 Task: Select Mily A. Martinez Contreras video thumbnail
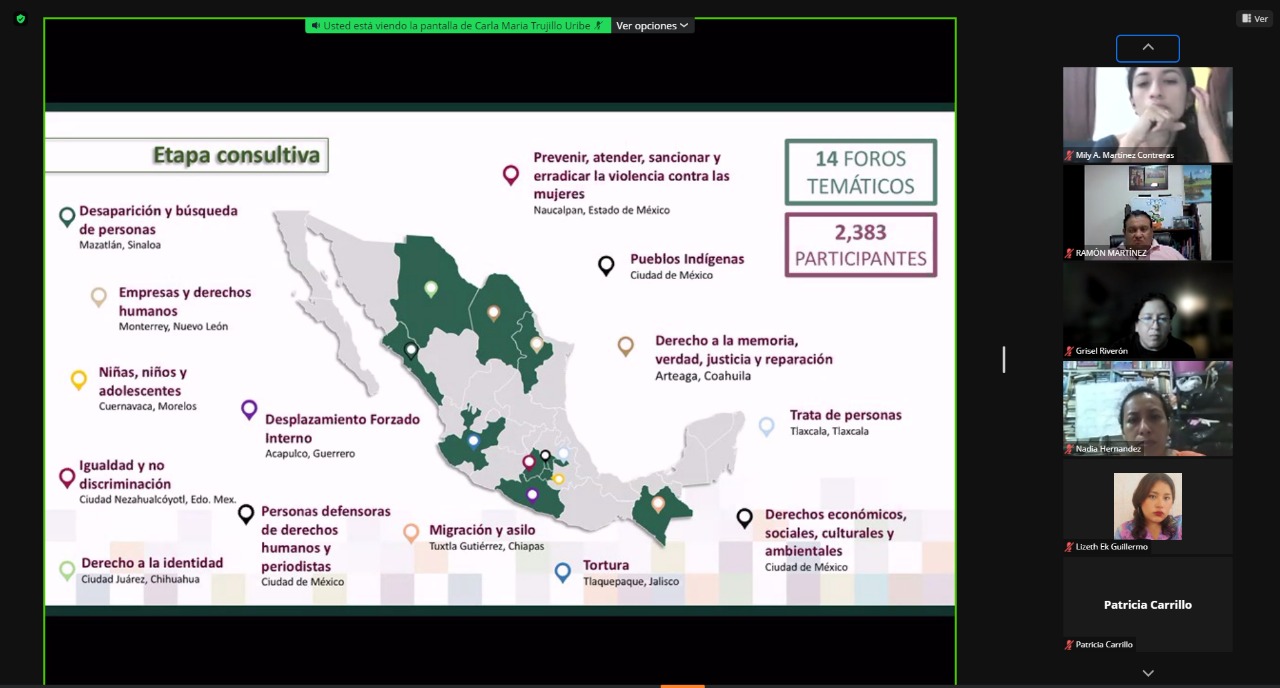pyautogui.click(x=1148, y=114)
